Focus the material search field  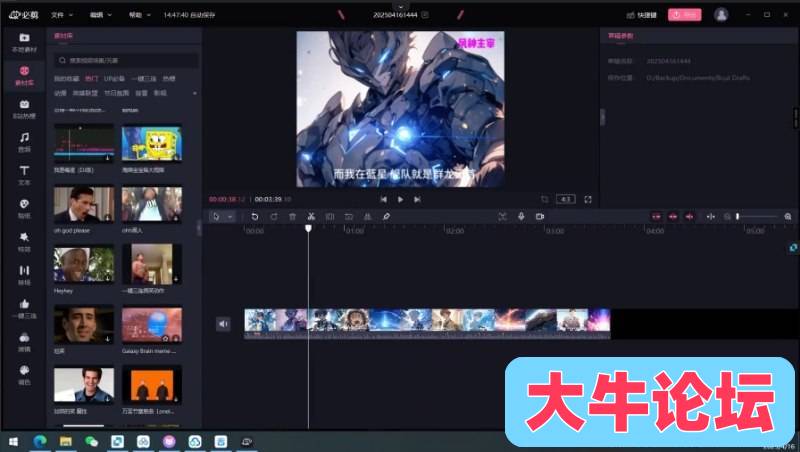click(x=127, y=60)
